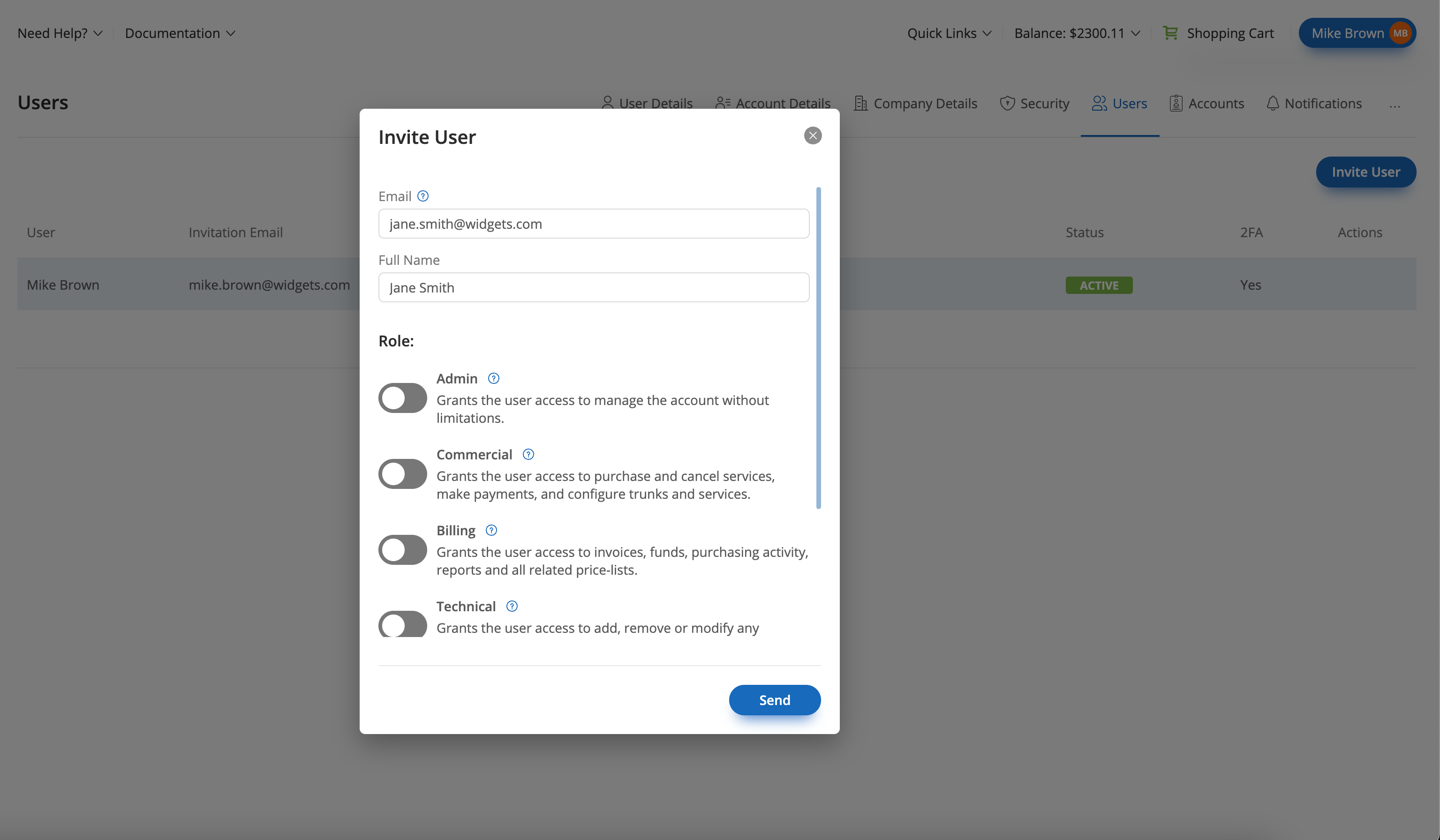Click the User Details person icon
The height and width of the screenshot is (840, 1440).
tap(607, 103)
